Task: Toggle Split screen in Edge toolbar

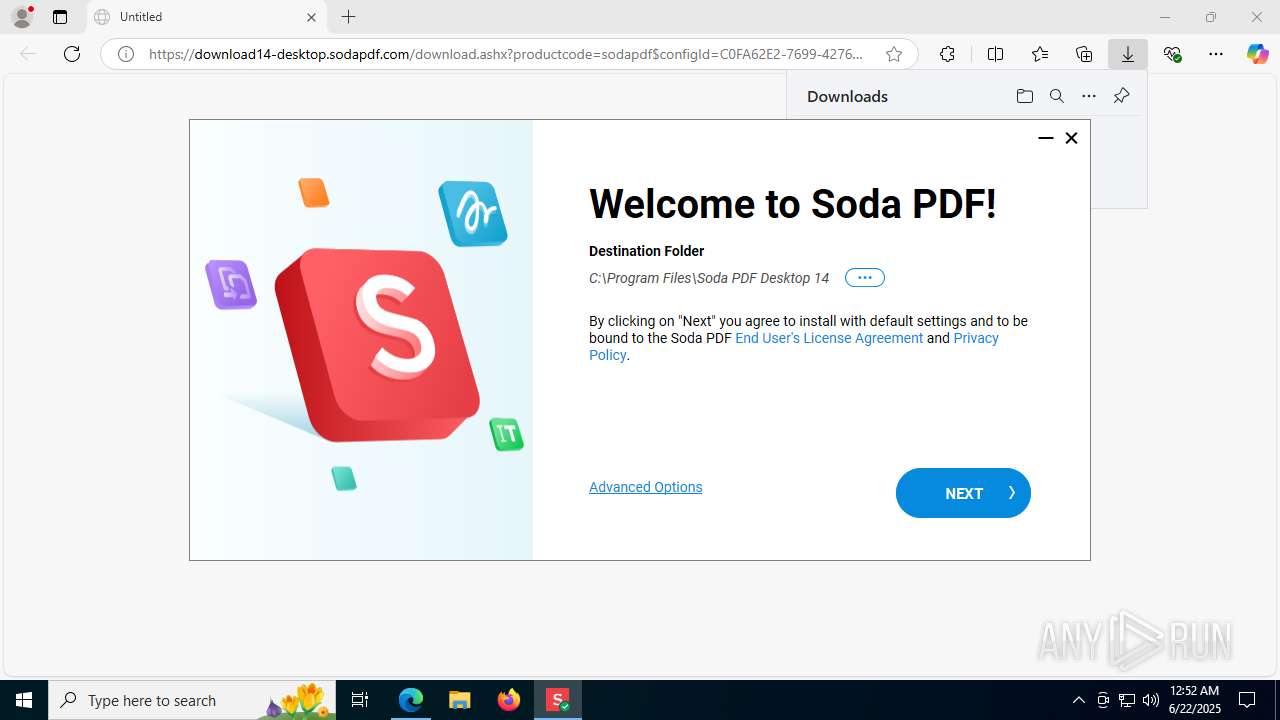Action: tap(995, 54)
